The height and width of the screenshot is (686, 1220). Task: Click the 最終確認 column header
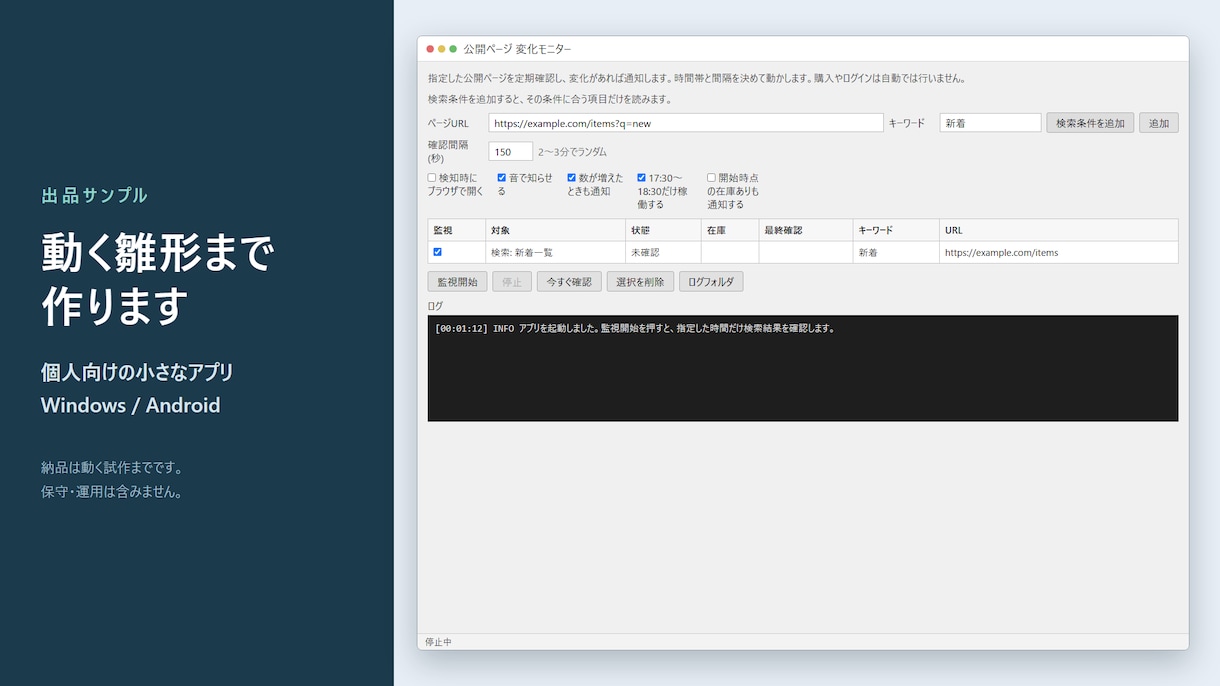click(806, 230)
